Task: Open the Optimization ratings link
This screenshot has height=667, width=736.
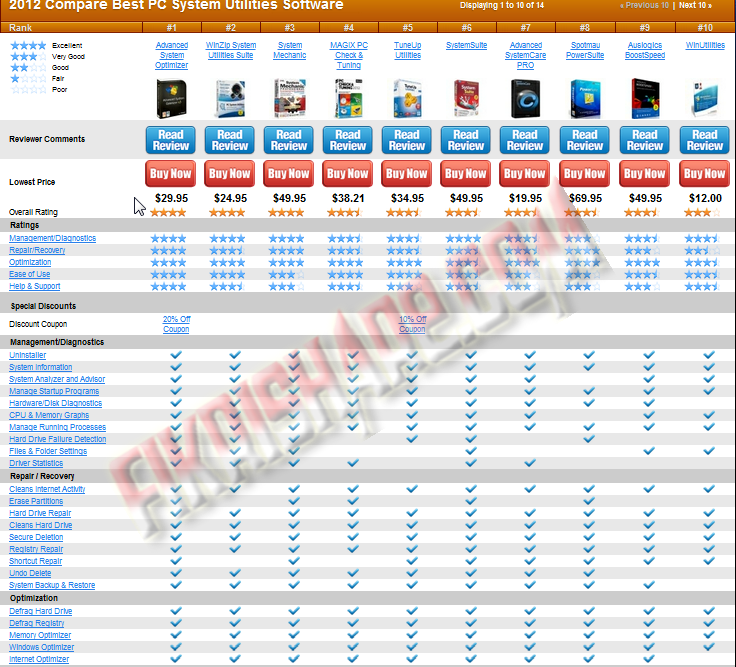Action: 30,262
